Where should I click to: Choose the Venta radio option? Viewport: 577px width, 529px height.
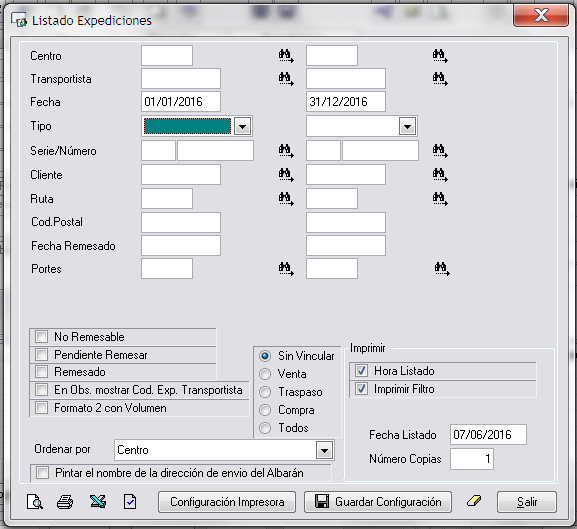pyautogui.click(x=265, y=374)
